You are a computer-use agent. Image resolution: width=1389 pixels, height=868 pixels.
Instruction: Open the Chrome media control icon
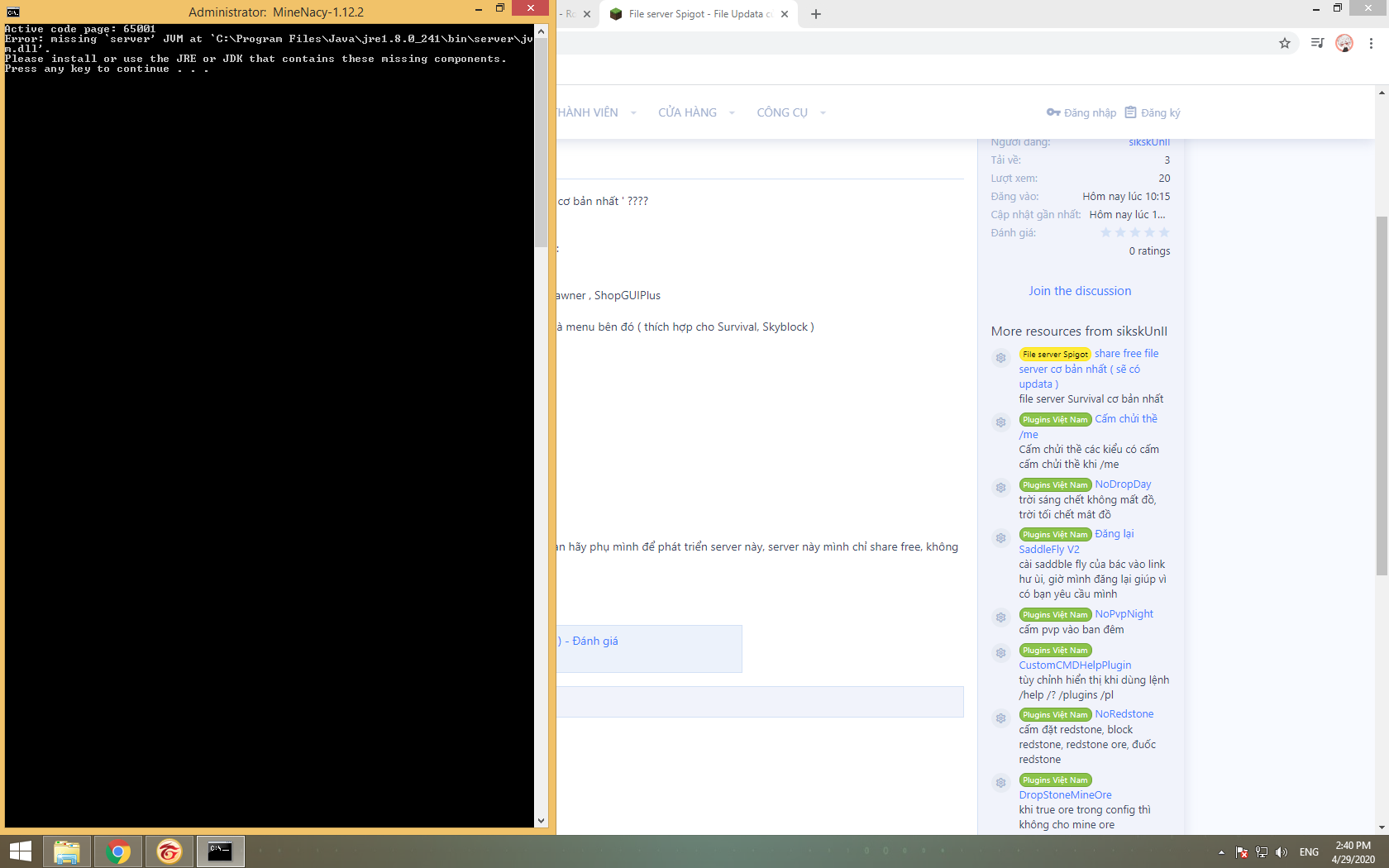click(1317, 43)
